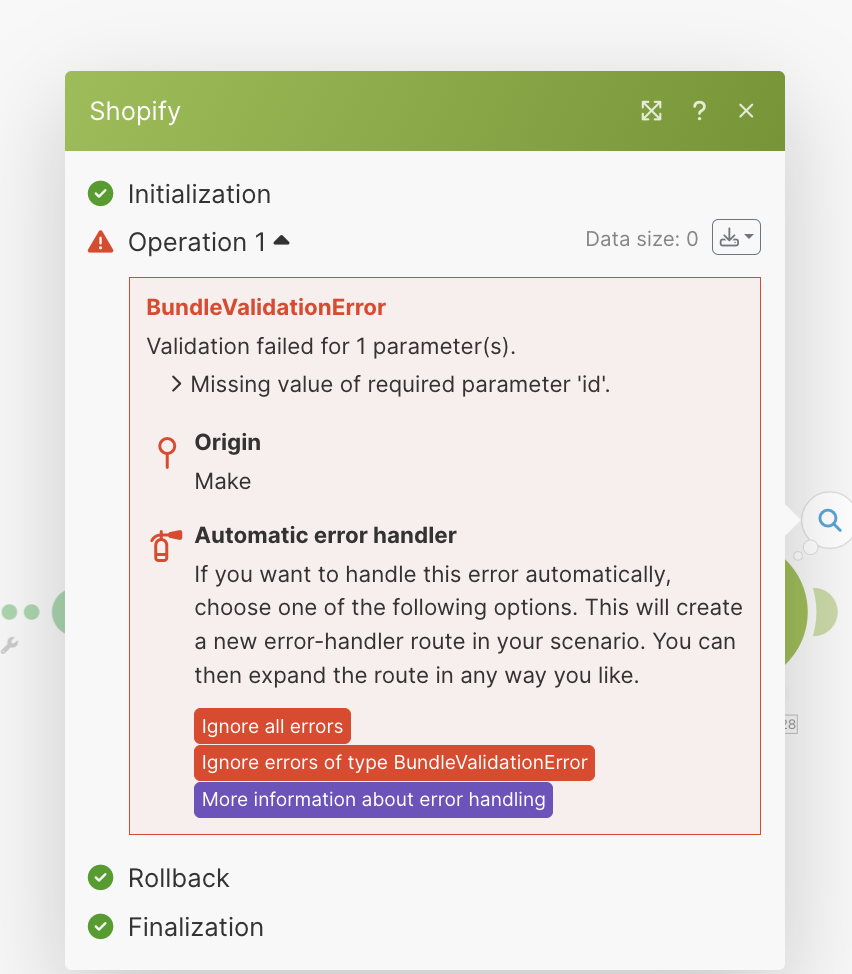Collapse the Operation 1 section
The width and height of the screenshot is (852, 974).
(281, 240)
